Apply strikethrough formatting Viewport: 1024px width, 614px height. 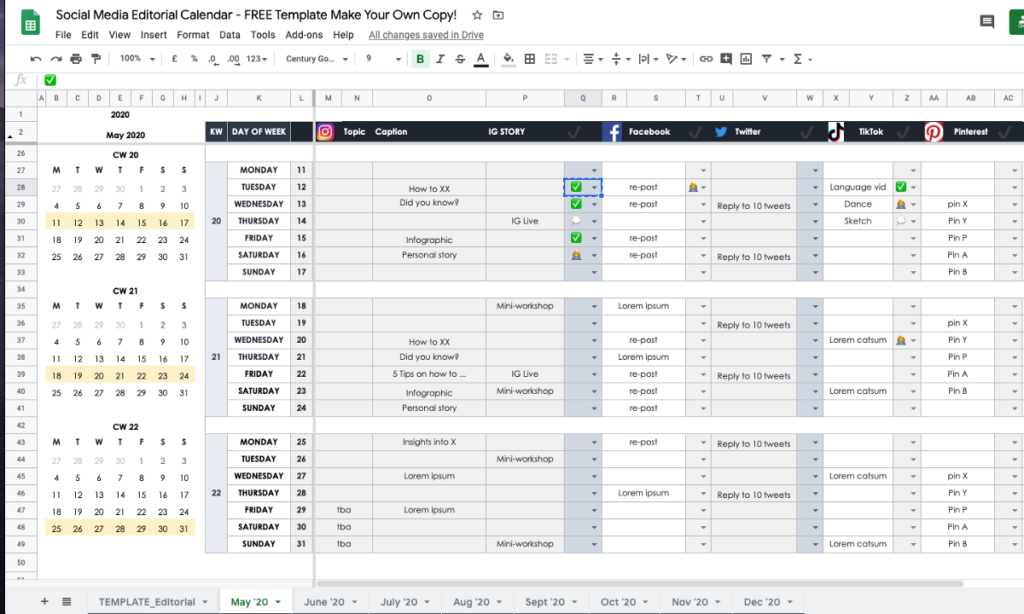[x=460, y=59]
